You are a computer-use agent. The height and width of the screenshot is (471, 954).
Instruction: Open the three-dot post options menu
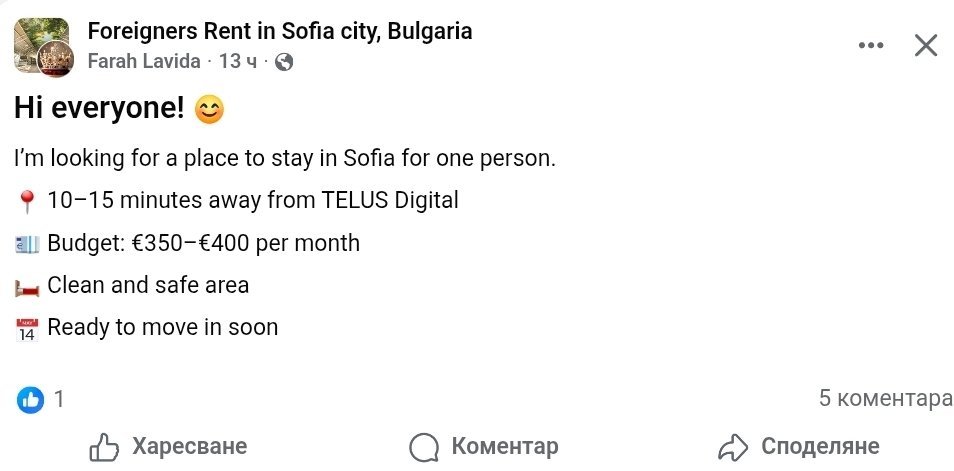pyautogui.click(x=872, y=46)
